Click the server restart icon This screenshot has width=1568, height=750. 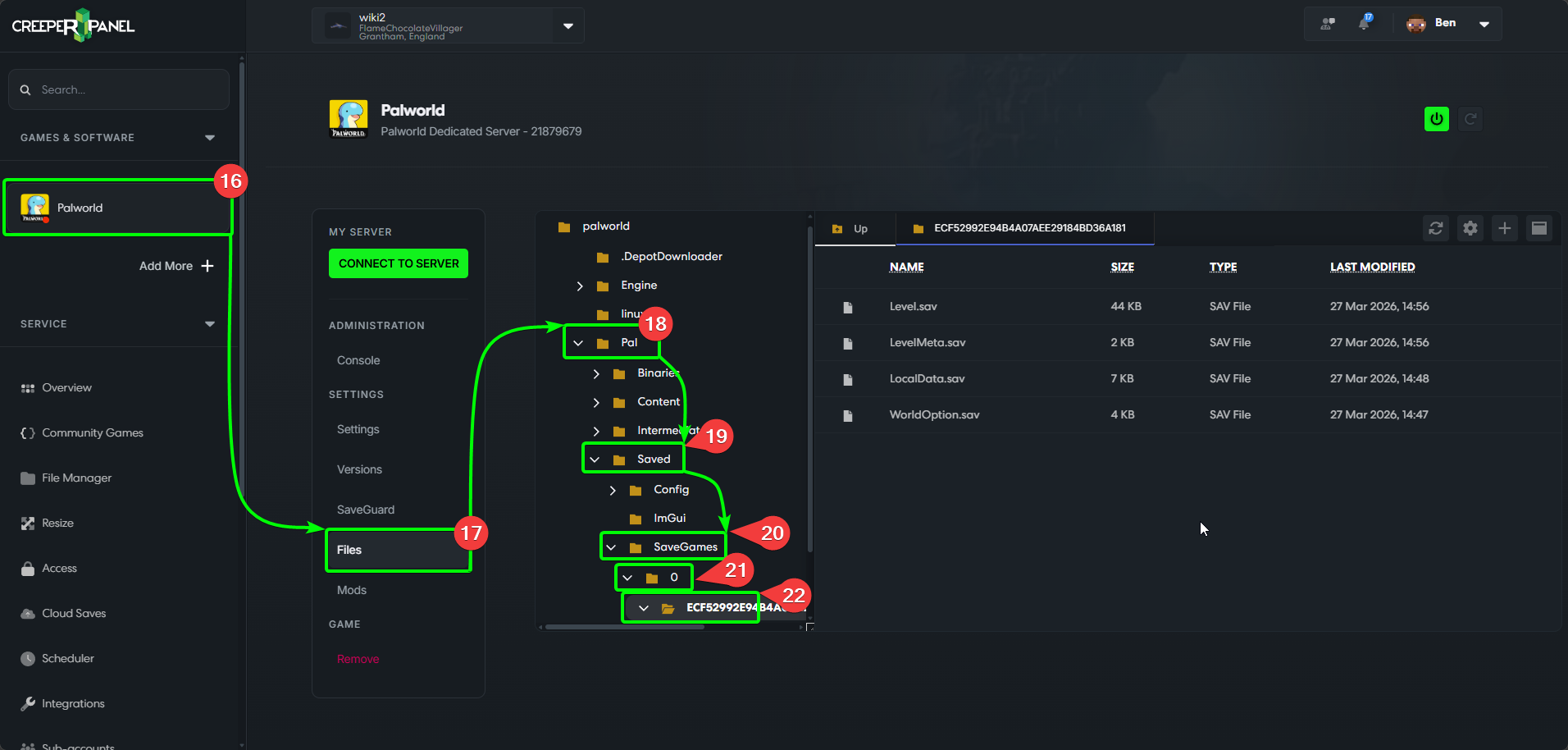[x=1470, y=119]
